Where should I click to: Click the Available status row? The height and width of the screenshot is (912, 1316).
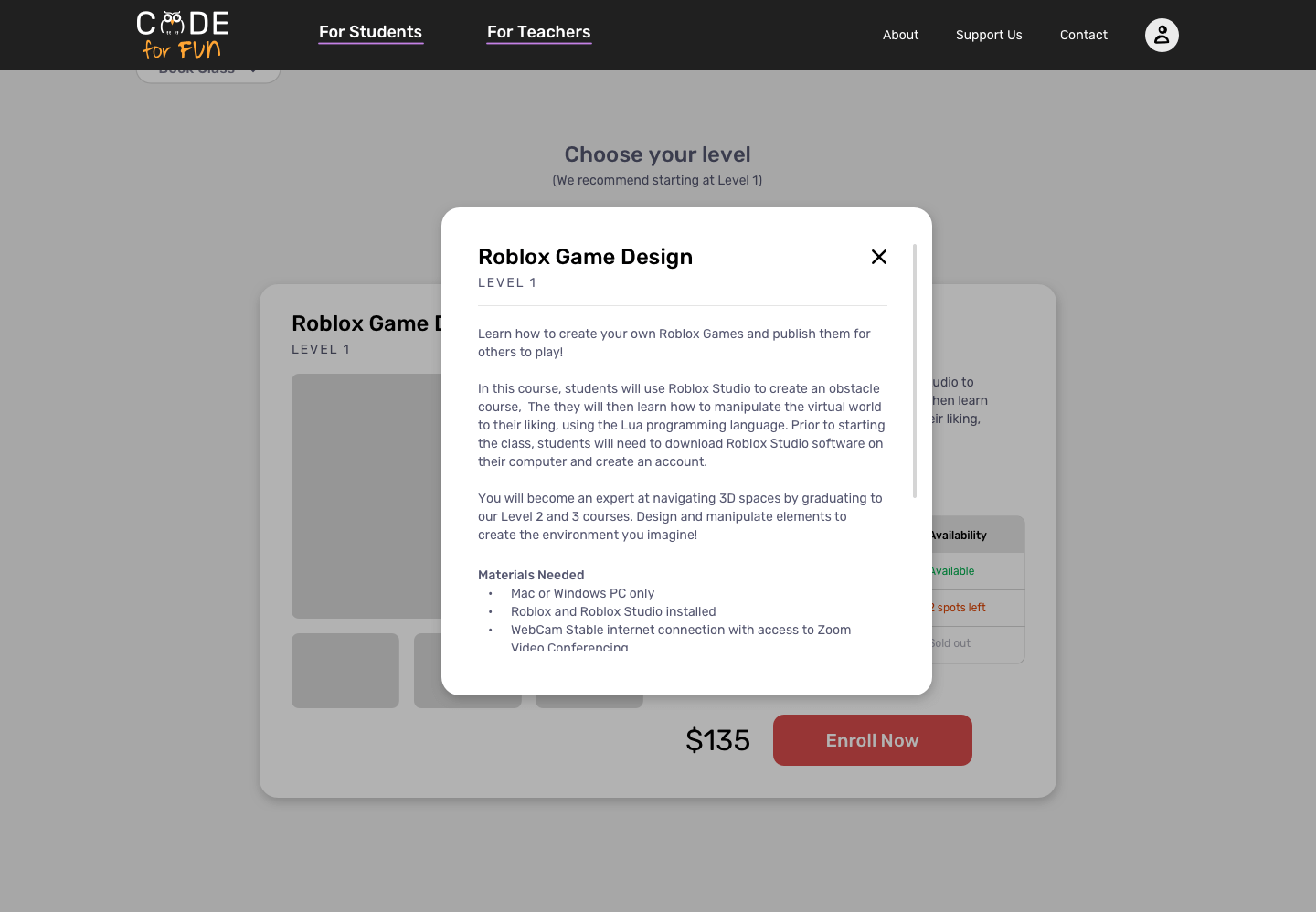(x=977, y=571)
